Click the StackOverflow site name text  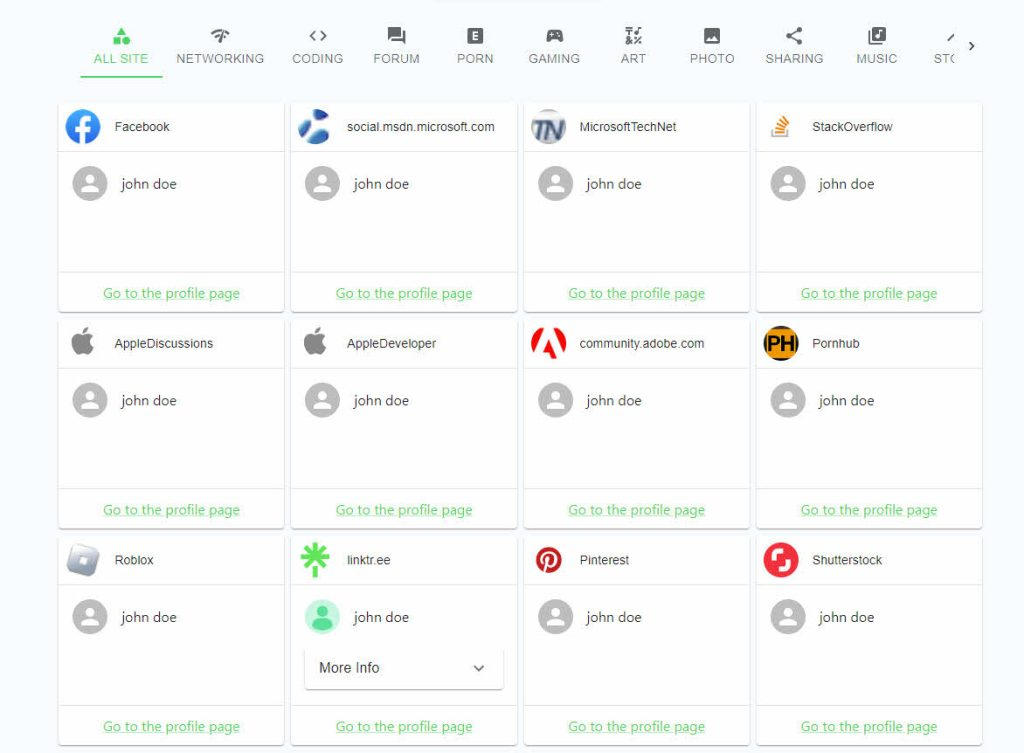(x=852, y=127)
